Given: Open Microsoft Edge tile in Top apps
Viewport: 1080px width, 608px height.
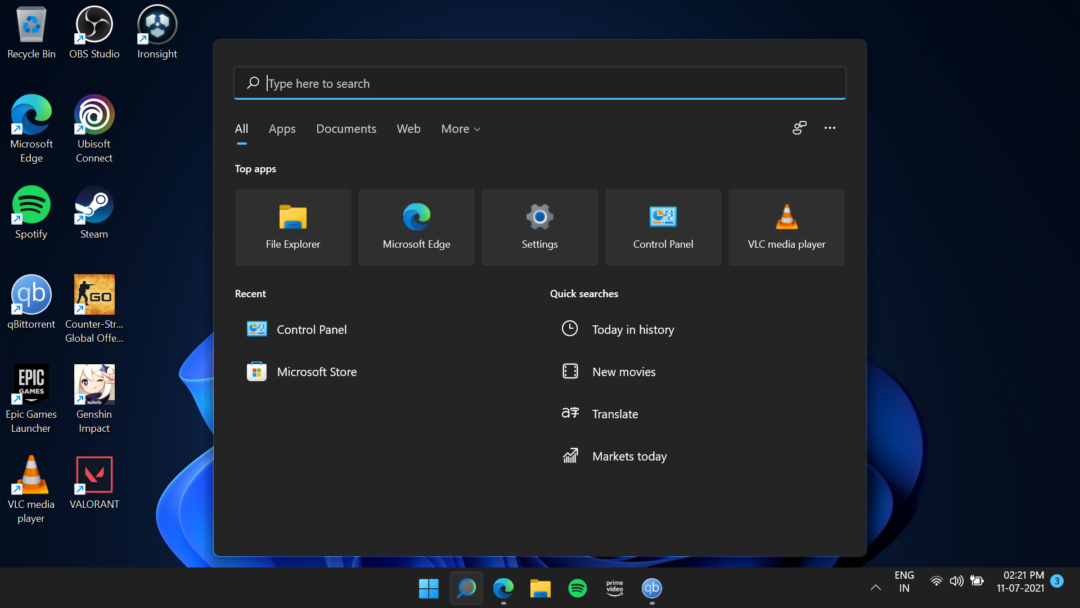Looking at the screenshot, I should pyautogui.click(x=416, y=227).
